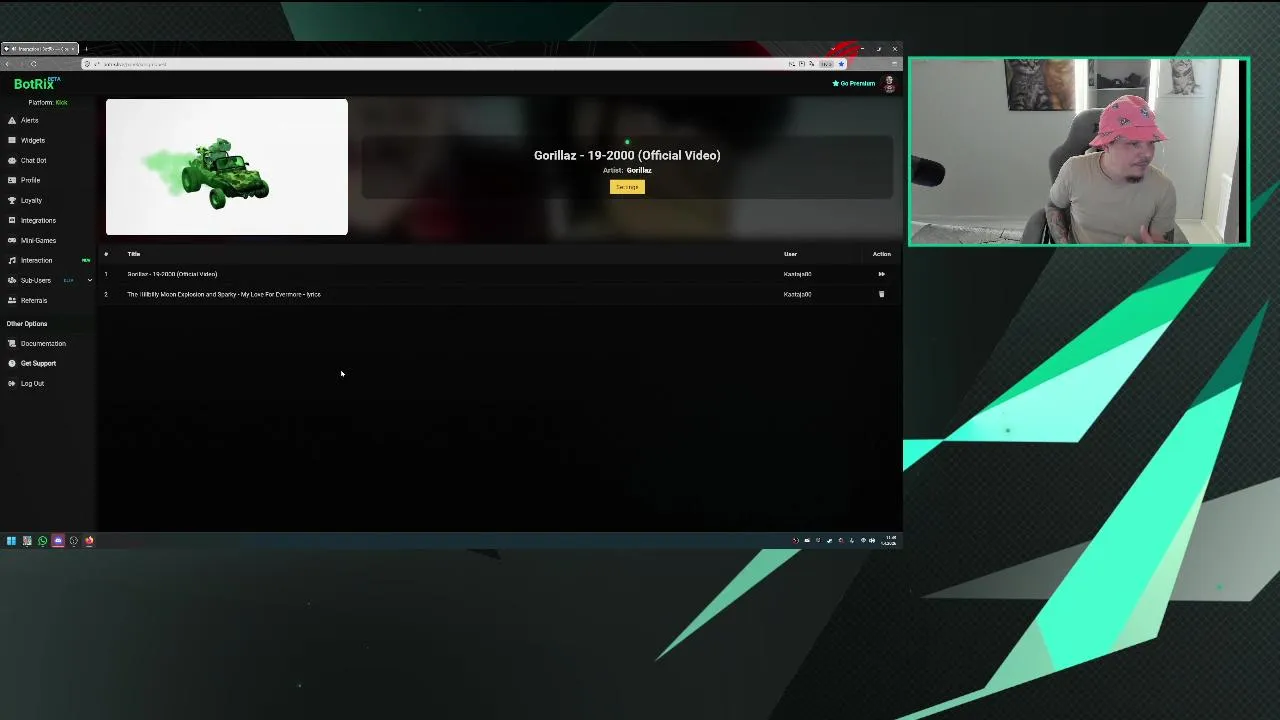Image resolution: width=1280 pixels, height=720 pixels.
Task: Open the Profile sidebar item
Action: [x=30, y=180]
